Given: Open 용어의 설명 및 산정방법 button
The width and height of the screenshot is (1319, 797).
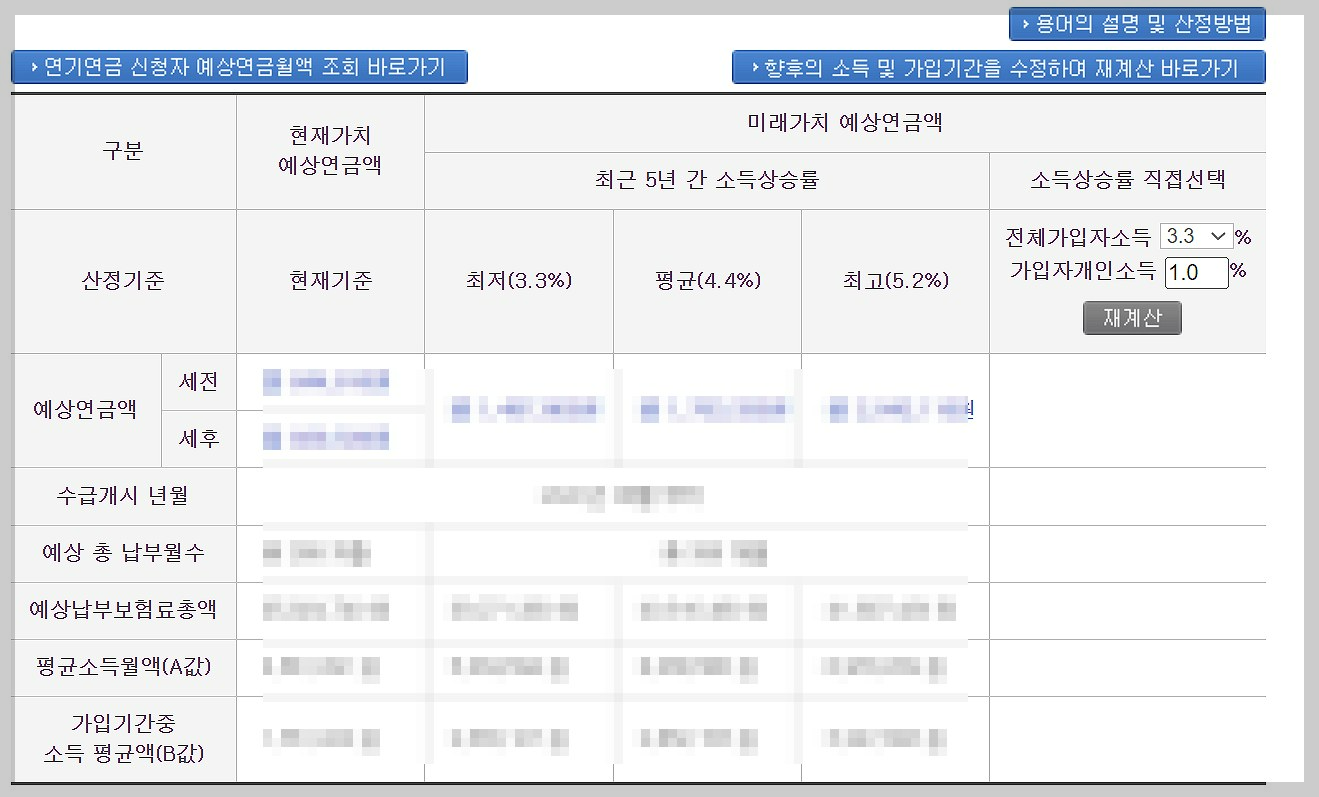Looking at the screenshot, I should (1137, 24).
